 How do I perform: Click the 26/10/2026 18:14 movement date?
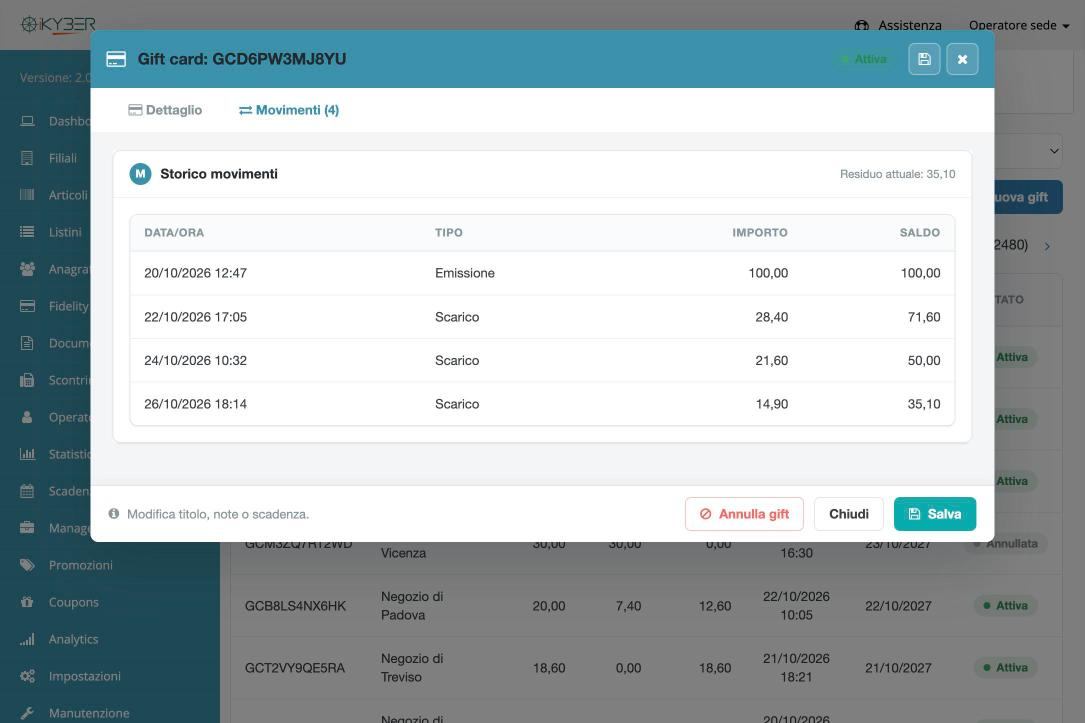click(x=196, y=404)
